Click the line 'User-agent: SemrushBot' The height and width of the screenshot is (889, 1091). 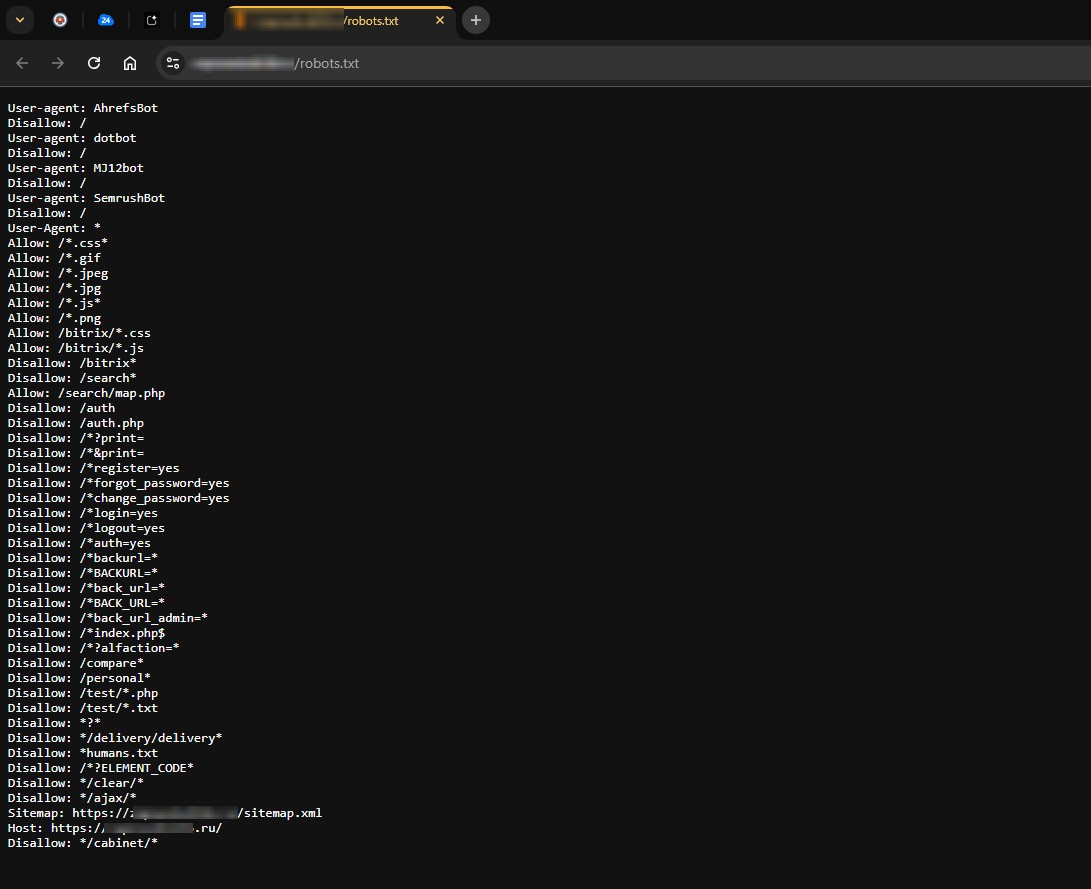(x=86, y=198)
